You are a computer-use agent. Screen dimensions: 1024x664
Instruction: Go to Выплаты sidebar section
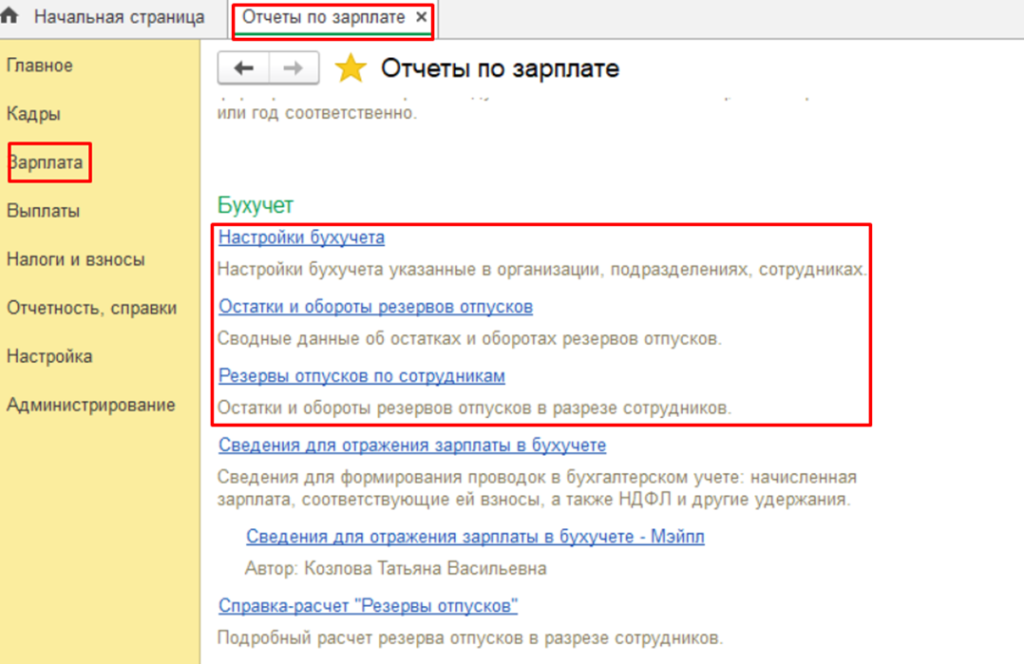tap(43, 211)
